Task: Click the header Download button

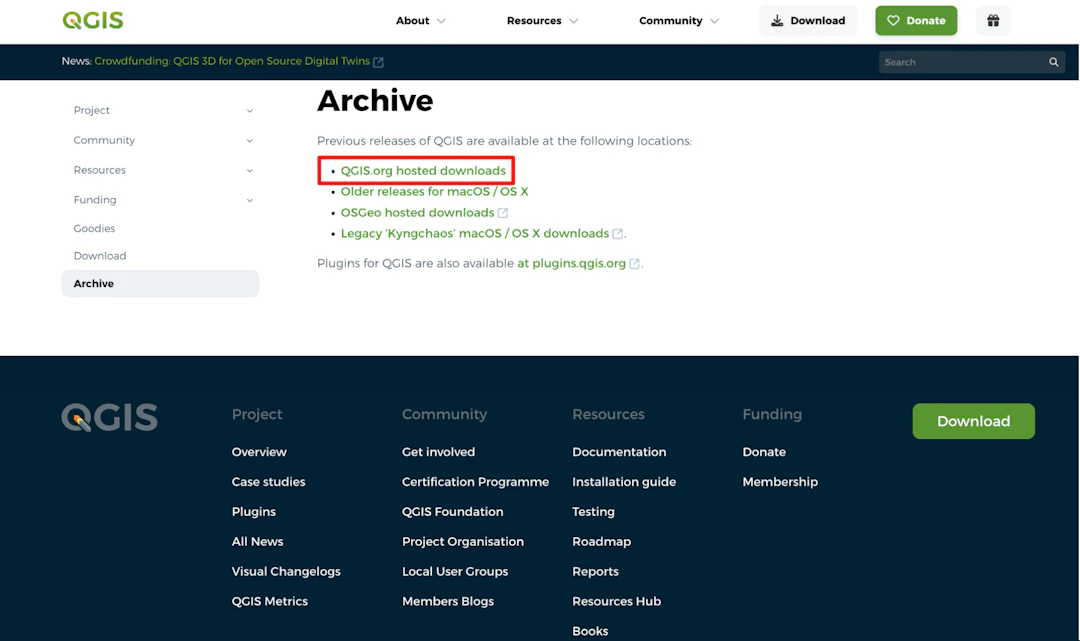Action: [808, 21]
